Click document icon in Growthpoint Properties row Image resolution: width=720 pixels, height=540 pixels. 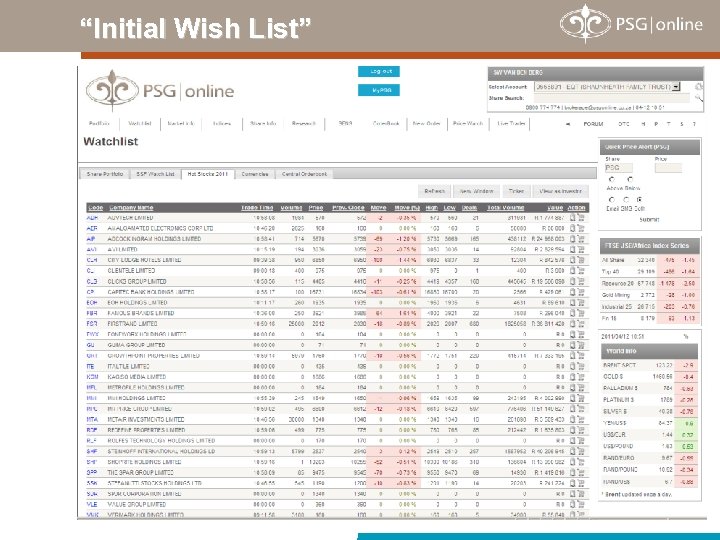point(573,356)
